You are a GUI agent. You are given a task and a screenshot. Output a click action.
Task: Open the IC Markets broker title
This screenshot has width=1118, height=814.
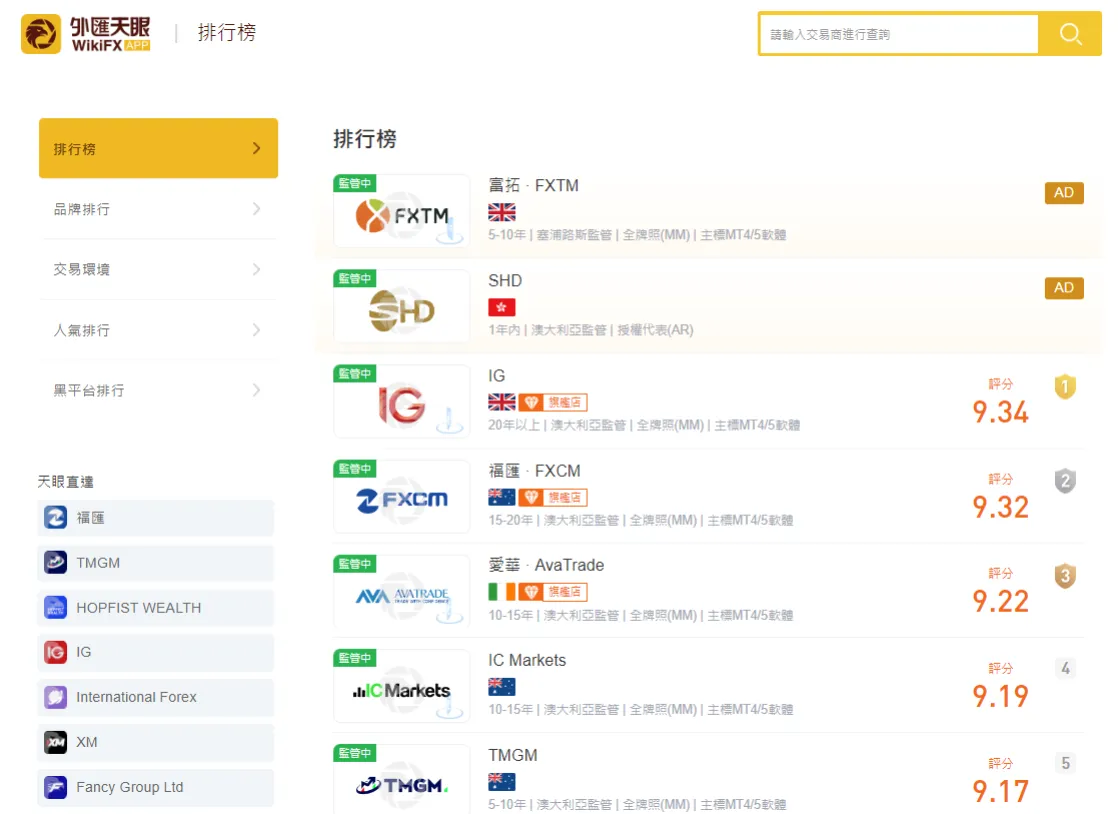[527, 660]
